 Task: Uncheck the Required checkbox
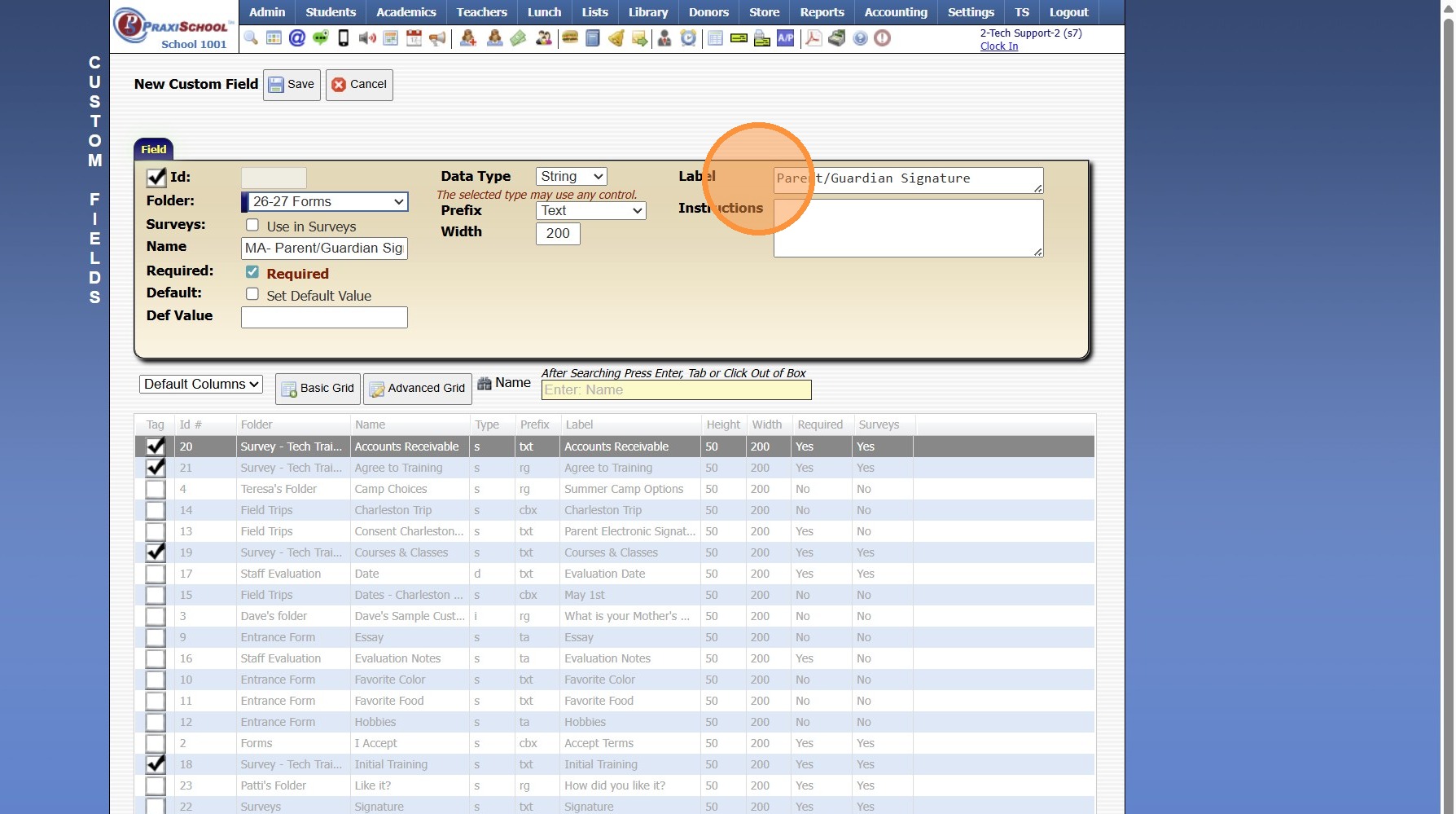252,272
